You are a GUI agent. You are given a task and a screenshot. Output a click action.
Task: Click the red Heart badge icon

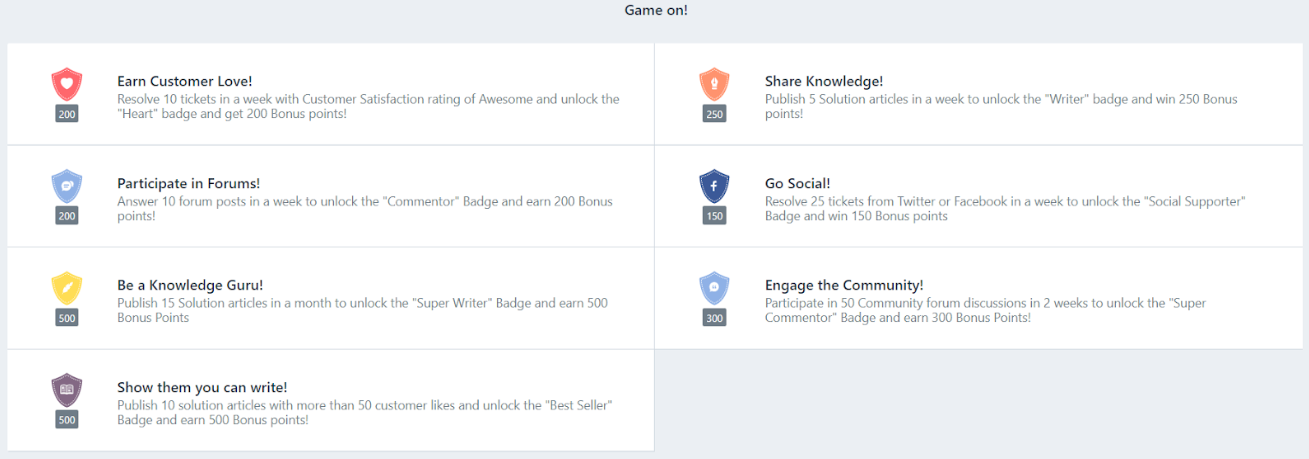tap(66, 84)
